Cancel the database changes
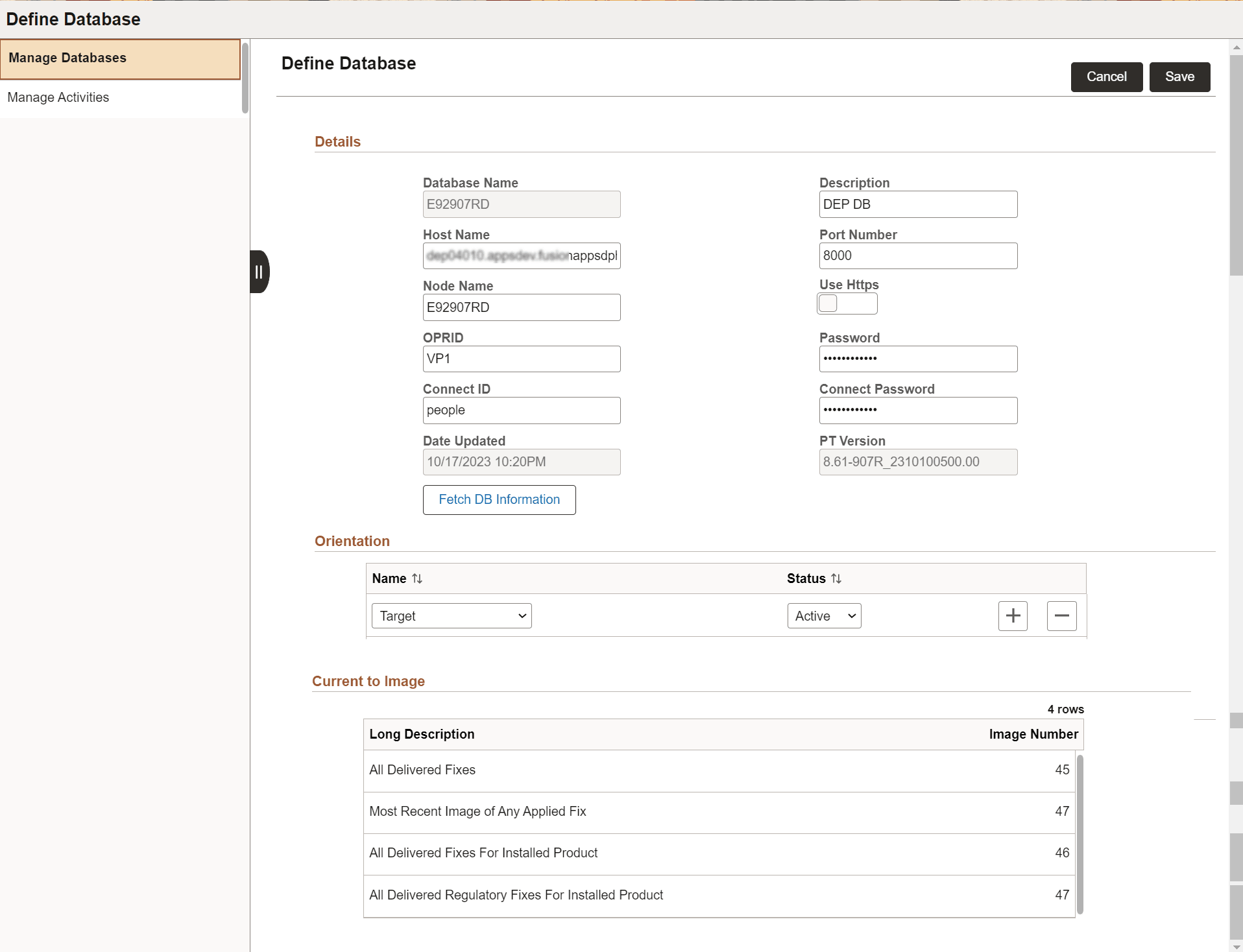The width and height of the screenshot is (1243, 952). click(x=1106, y=77)
